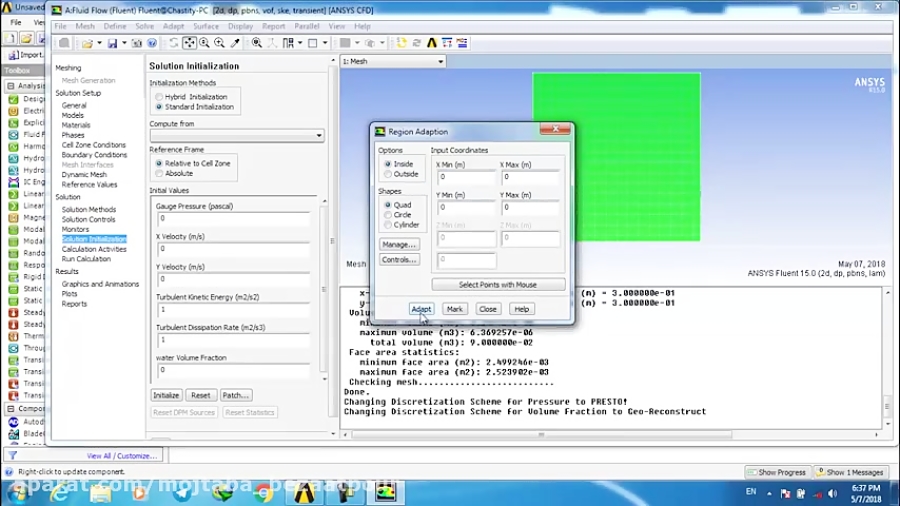
Task: Click the open file folder icon
Action: [87, 43]
